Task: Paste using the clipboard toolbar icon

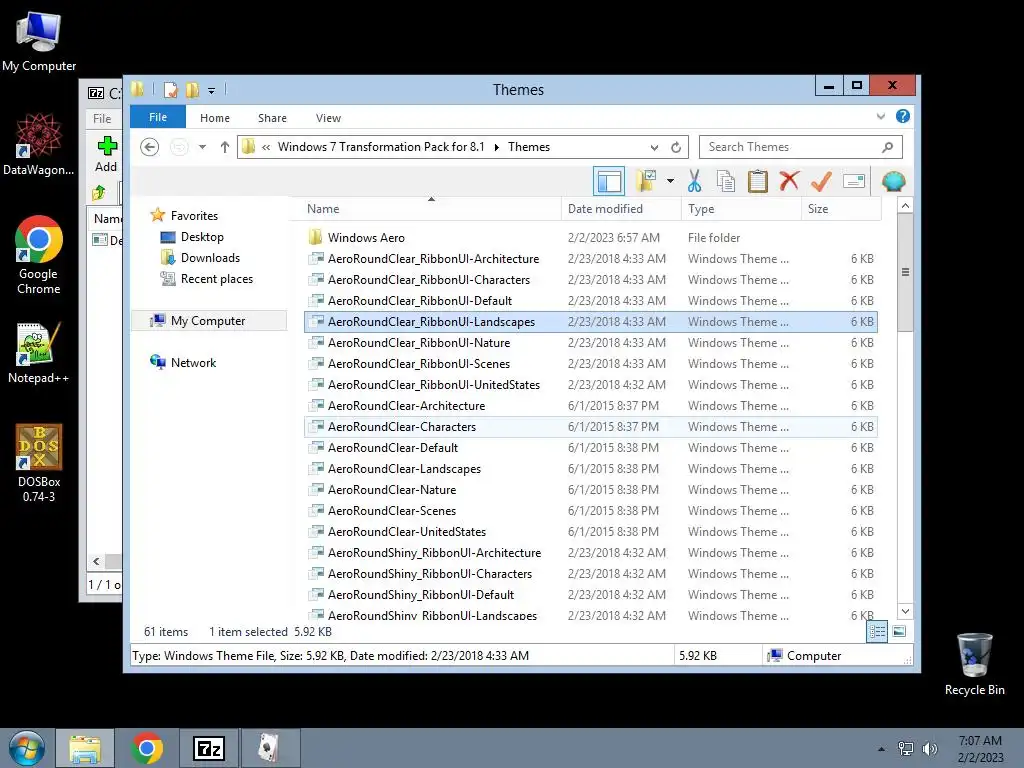Action: [758, 181]
